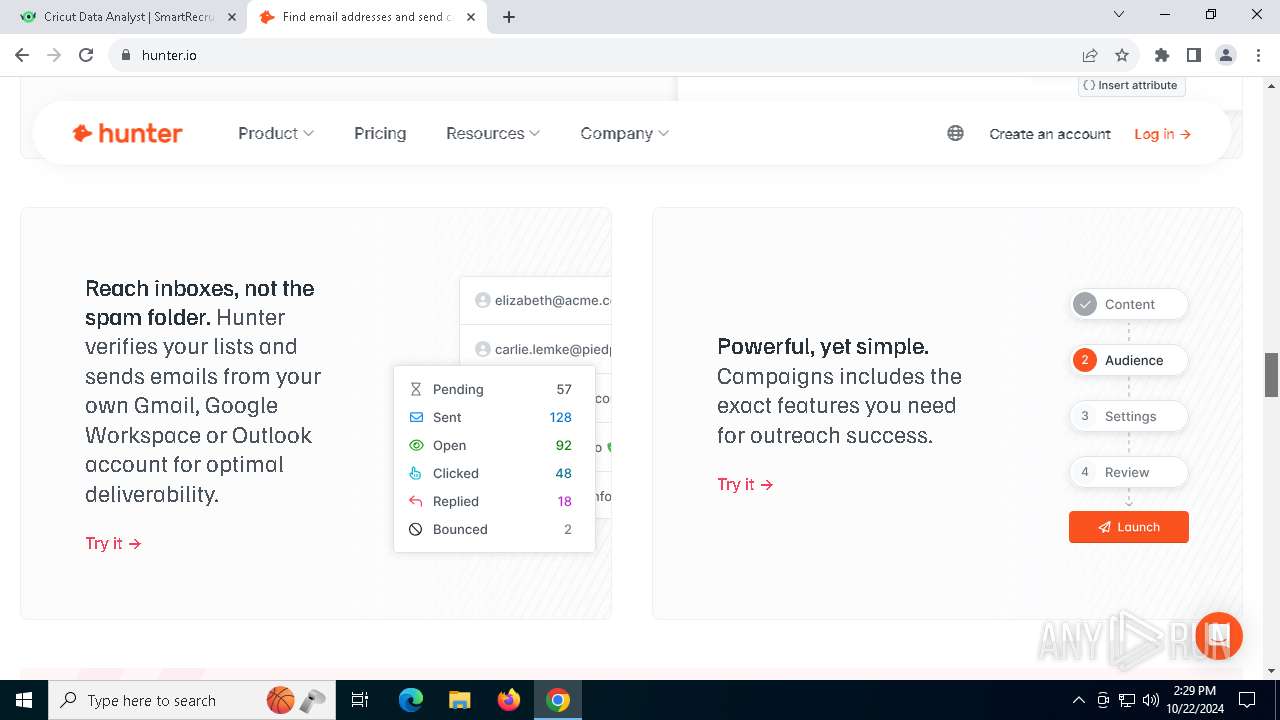Click the Insert attribute button

coord(1131,85)
